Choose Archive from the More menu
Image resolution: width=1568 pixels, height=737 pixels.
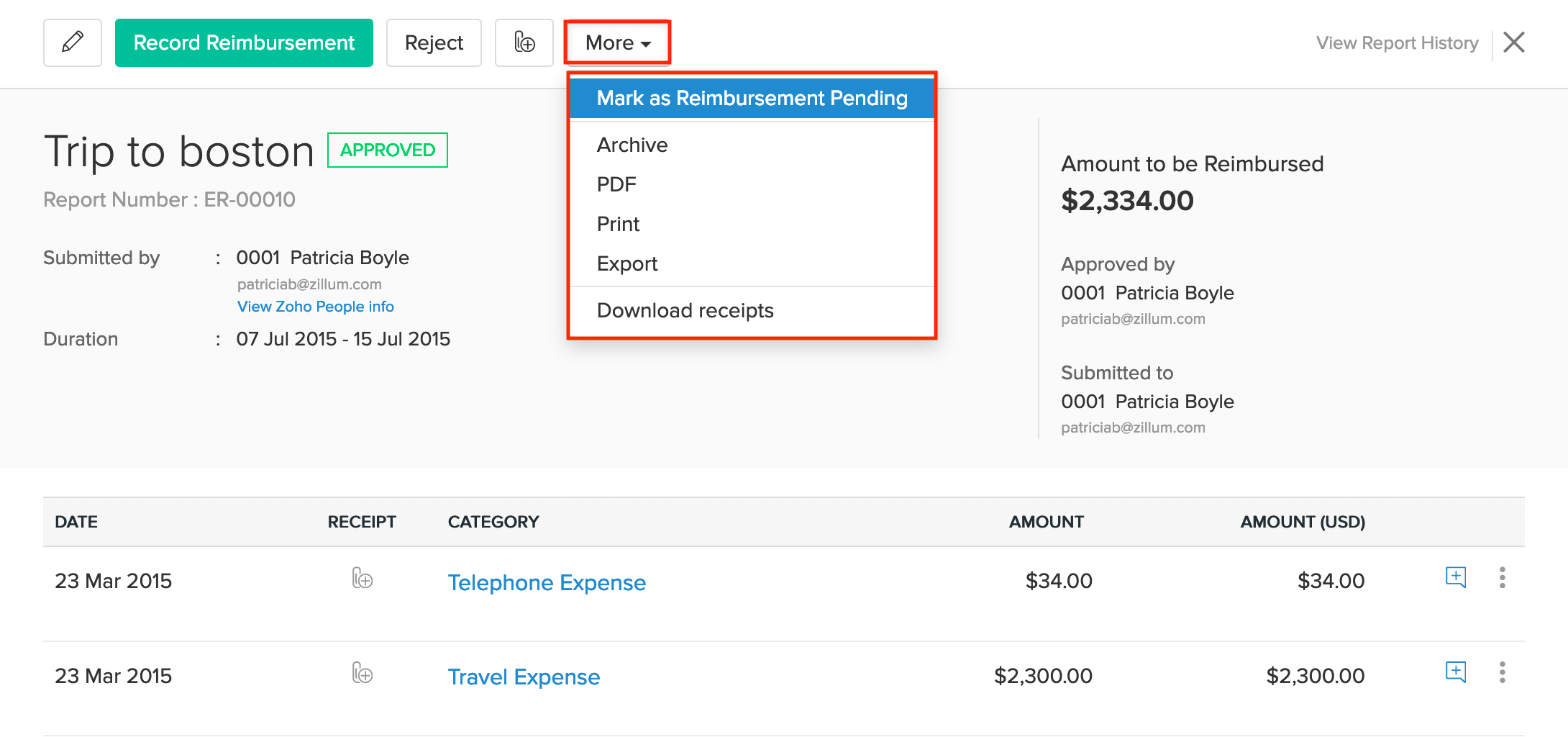click(632, 144)
